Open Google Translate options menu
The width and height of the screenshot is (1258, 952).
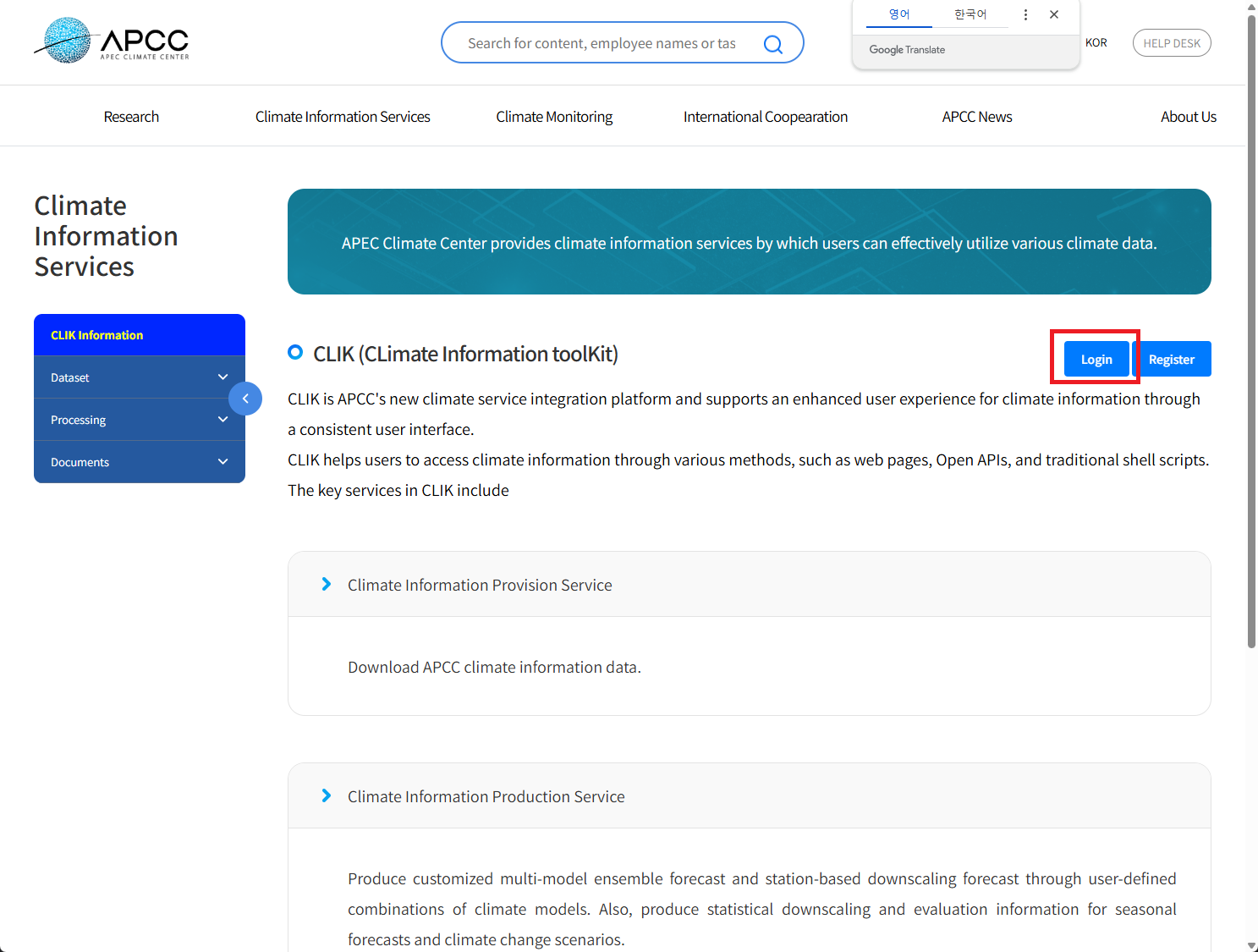[1025, 14]
